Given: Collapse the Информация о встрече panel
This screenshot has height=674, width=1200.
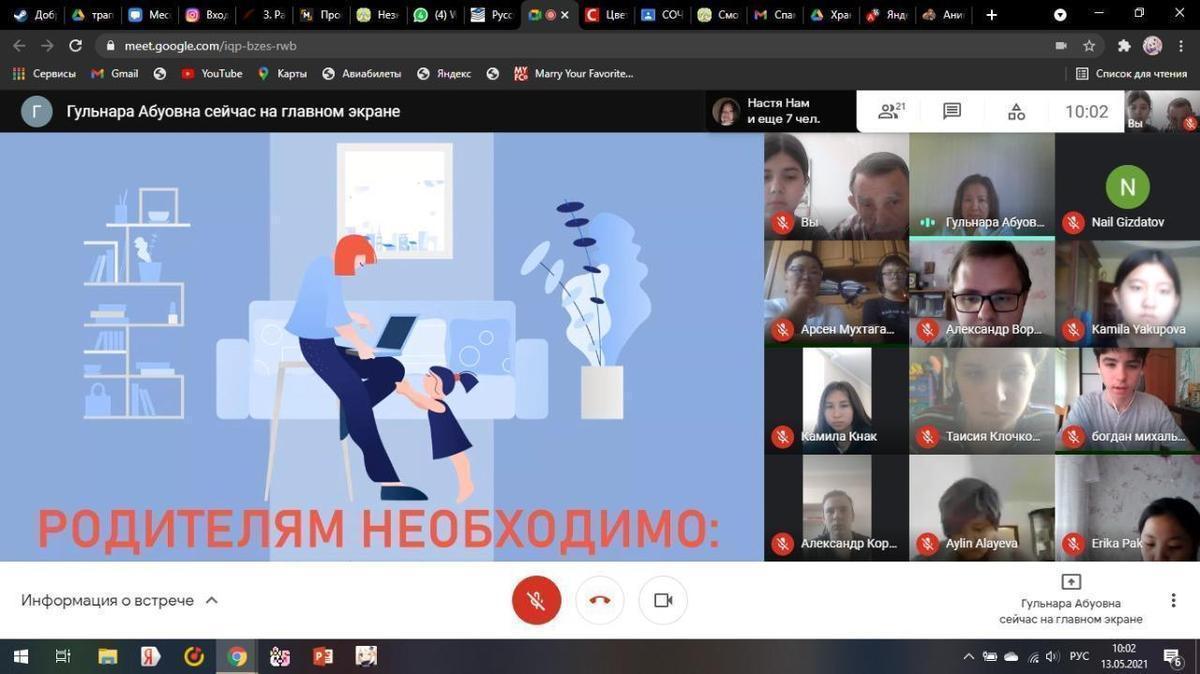Looking at the screenshot, I should [211, 600].
